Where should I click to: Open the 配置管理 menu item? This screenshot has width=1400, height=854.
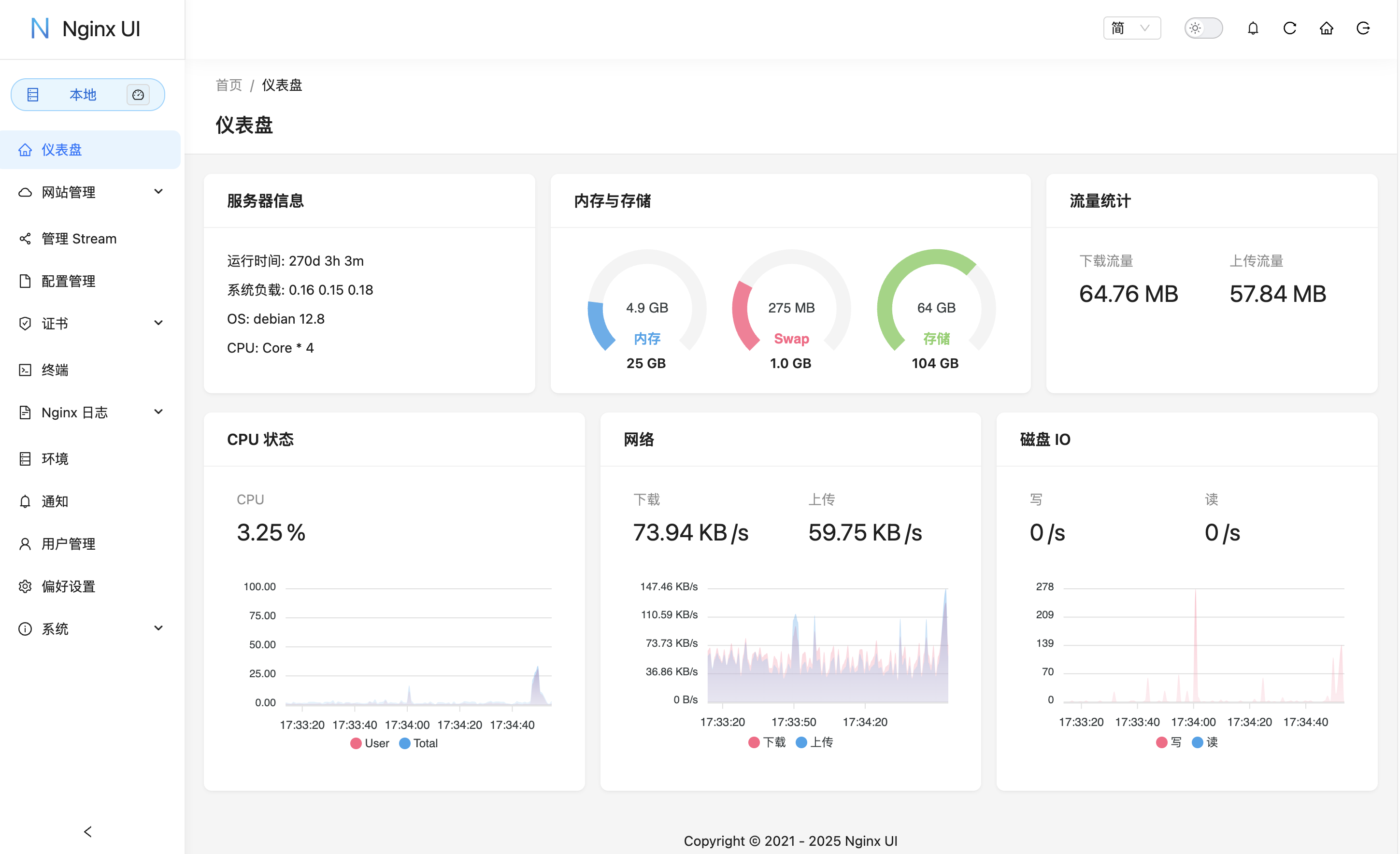tap(90, 281)
